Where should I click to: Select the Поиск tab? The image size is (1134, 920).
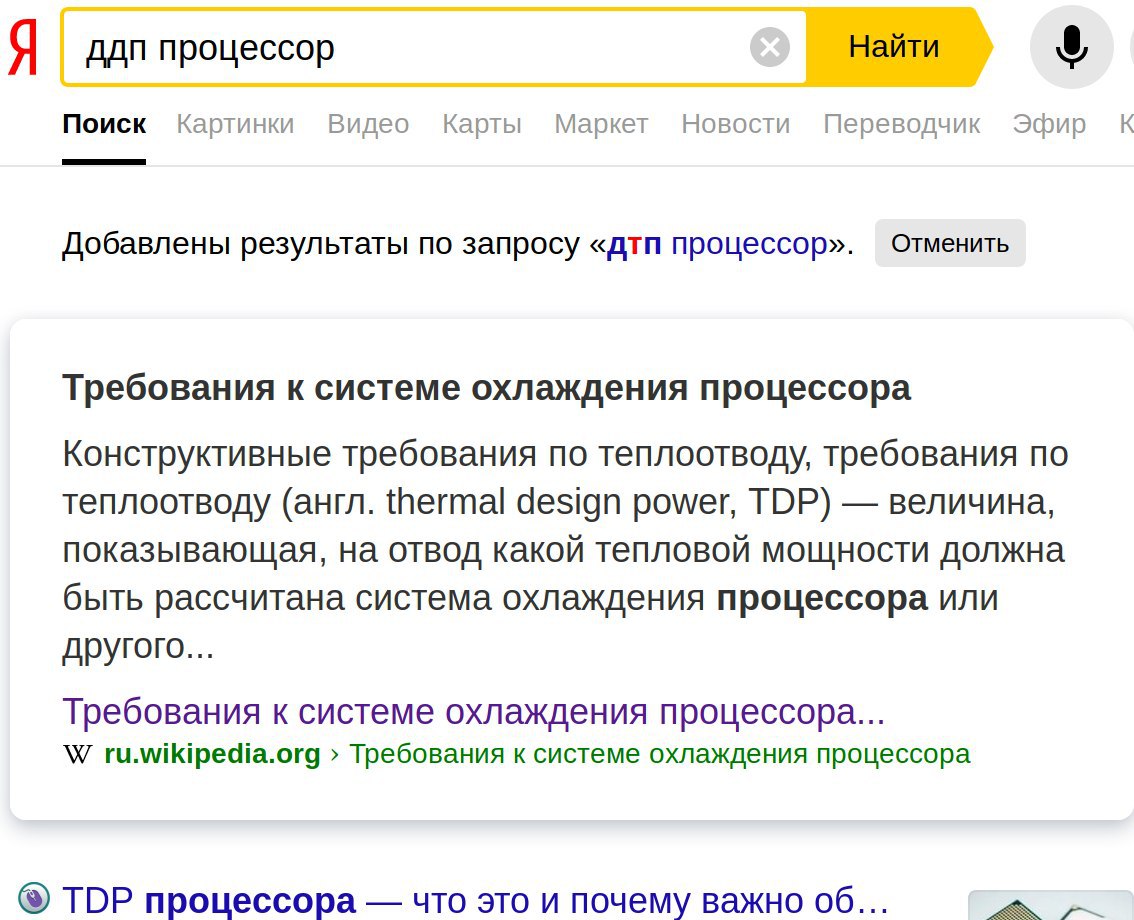[x=104, y=124]
